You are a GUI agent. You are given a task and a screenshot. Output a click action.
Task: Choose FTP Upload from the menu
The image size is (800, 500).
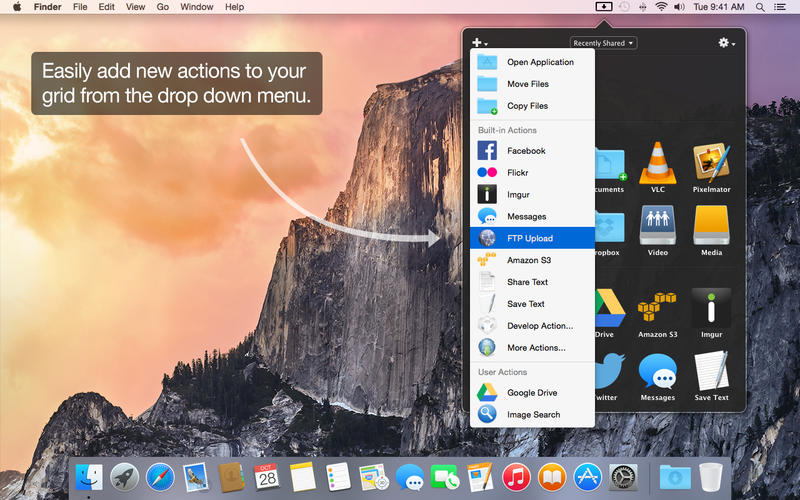[532, 238]
